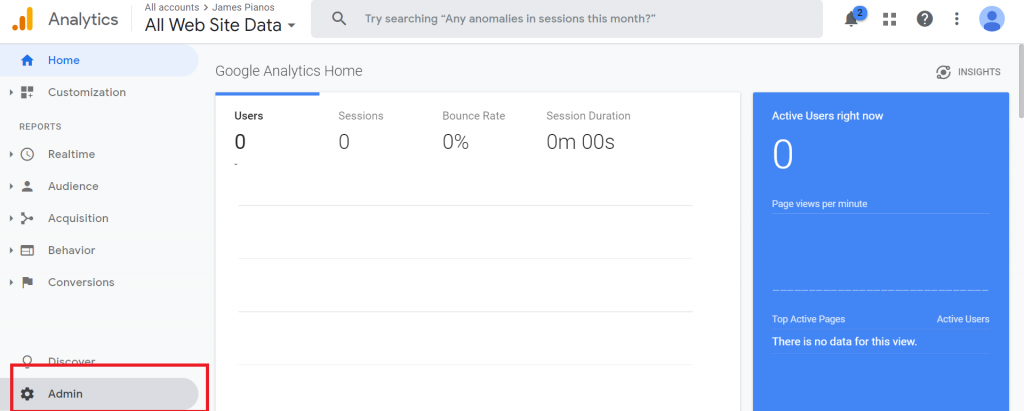Click the Insights icon
Viewport: 1024px width, 411px height.
(x=943, y=72)
